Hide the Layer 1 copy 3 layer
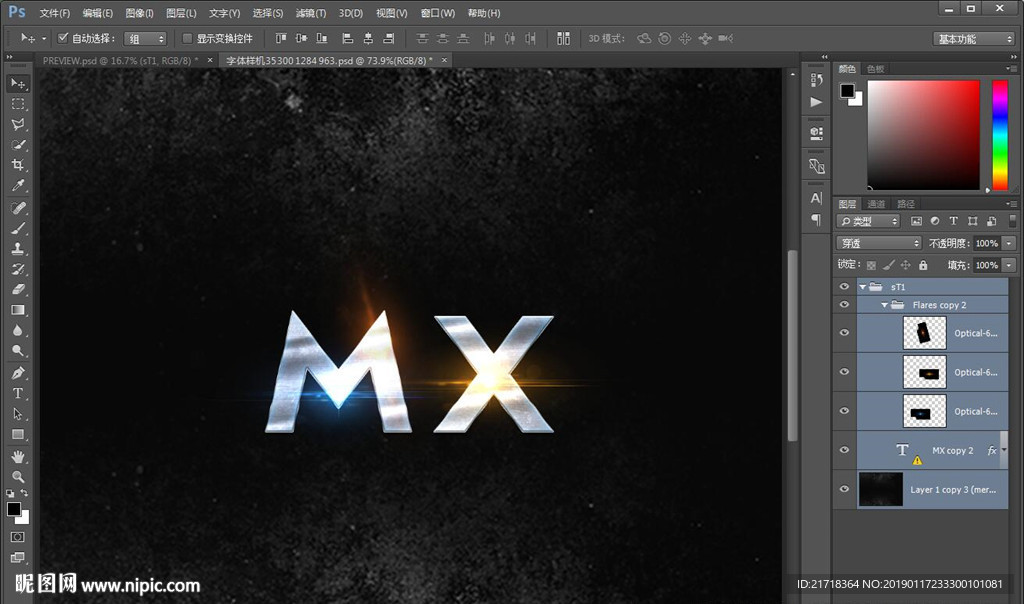Viewport: 1024px width, 604px height. pos(844,490)
